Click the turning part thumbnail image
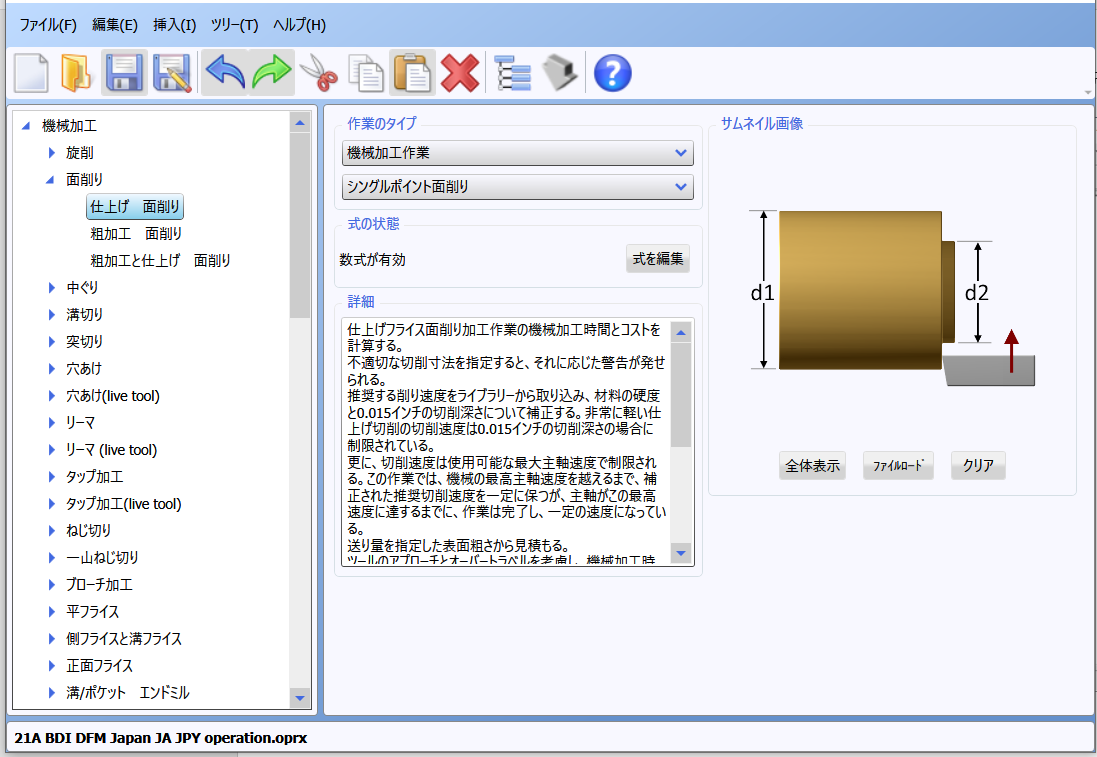The width and height of the screenshot is (1097, 757). (892, 297)
